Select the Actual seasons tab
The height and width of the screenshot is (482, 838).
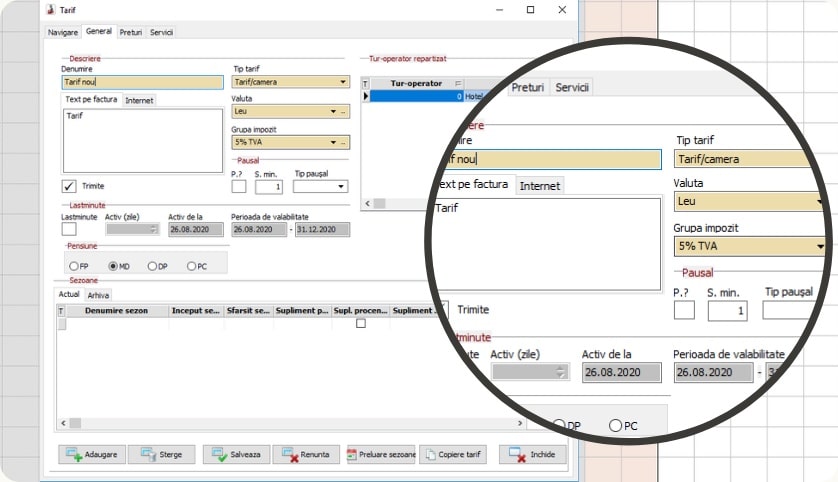(x=69, y=294)
